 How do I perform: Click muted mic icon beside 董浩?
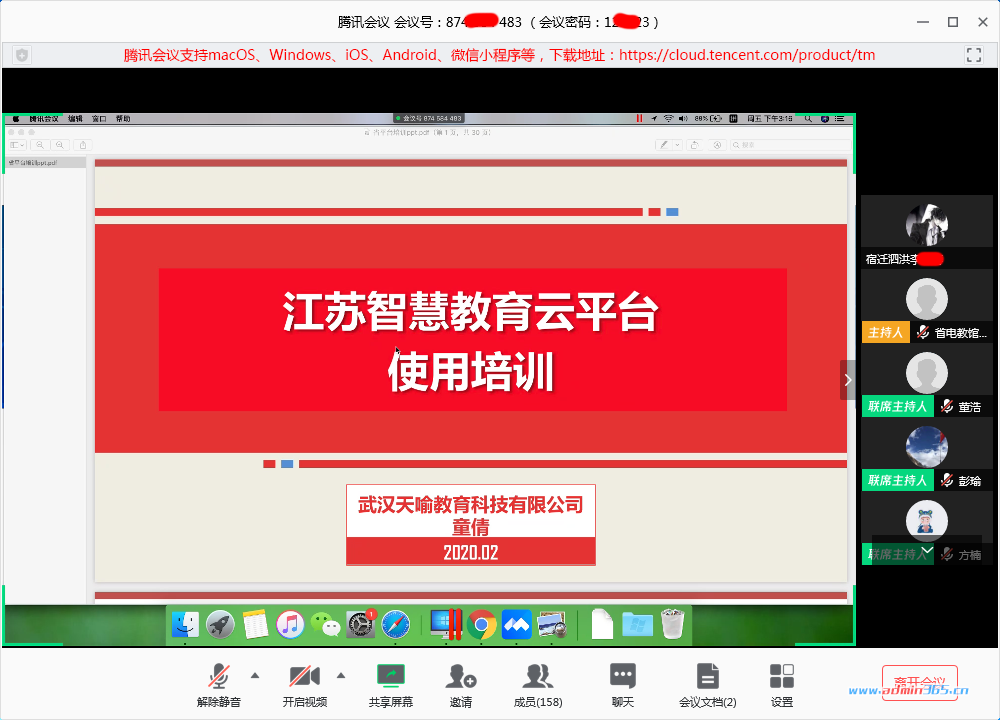(x=947, y=406)
